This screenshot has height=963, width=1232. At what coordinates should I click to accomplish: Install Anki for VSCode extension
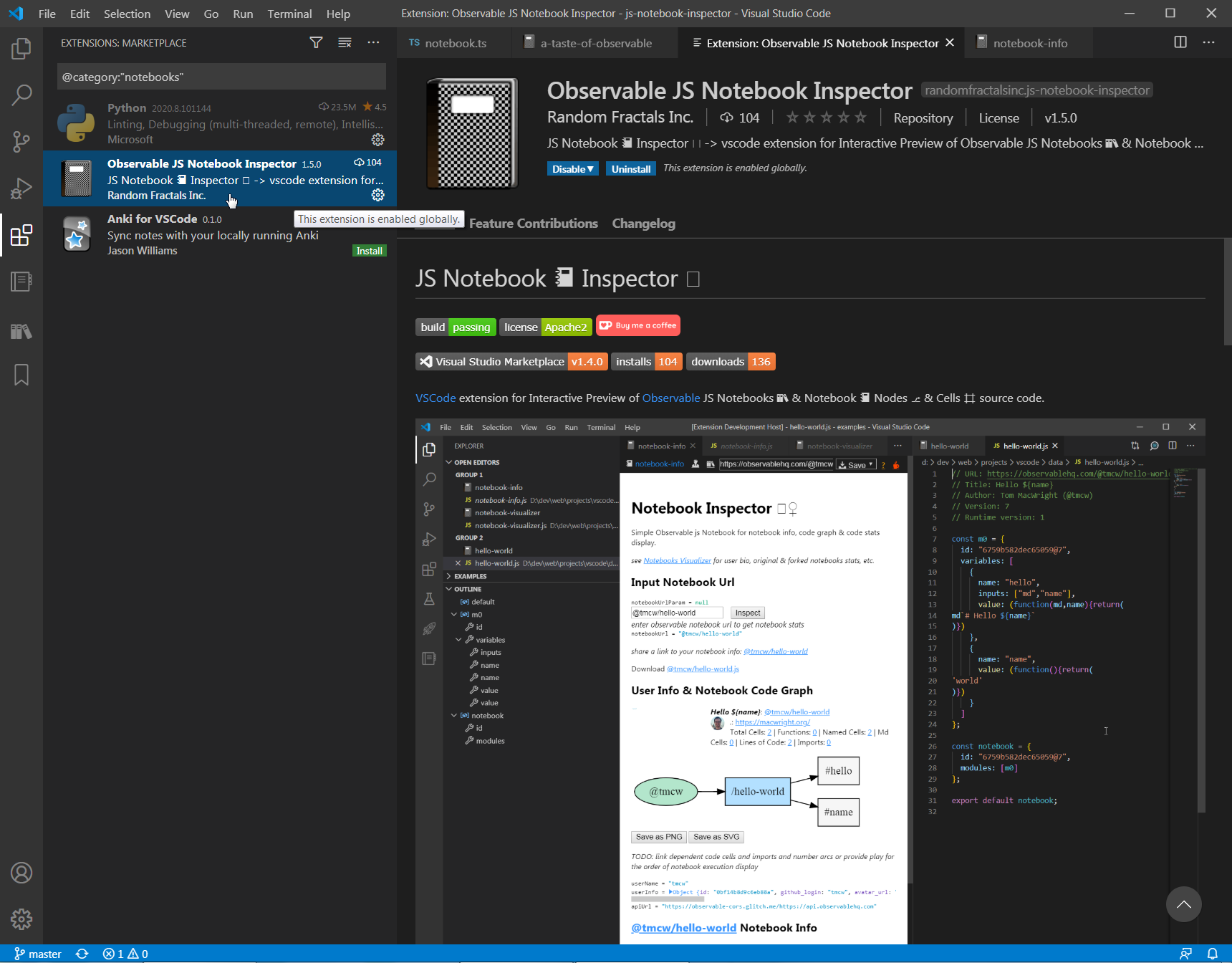pyautogui.click(x=370, y=251)
